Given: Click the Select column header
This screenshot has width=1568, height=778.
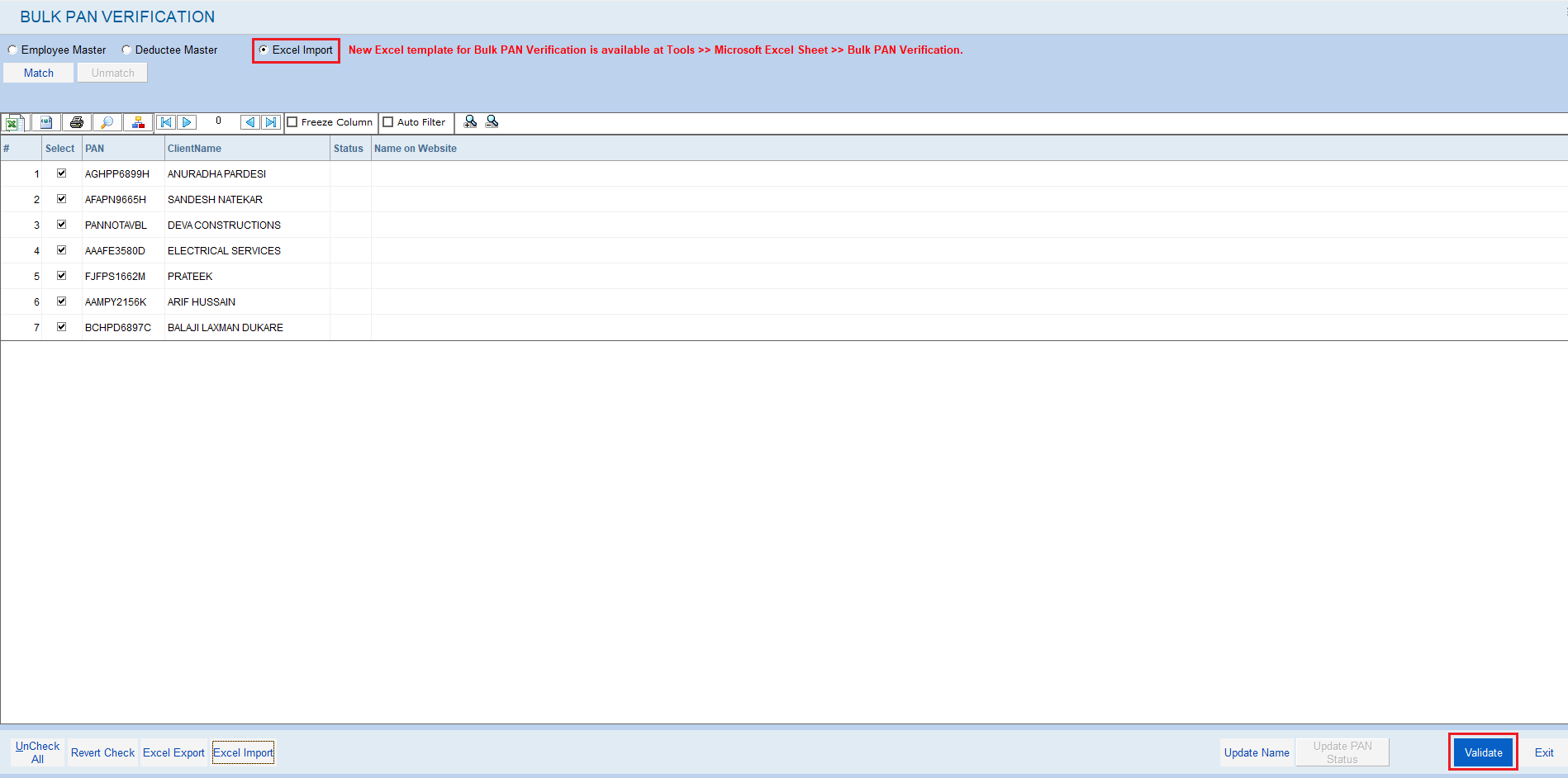Looking at the screenshot, I should [62, 149].
